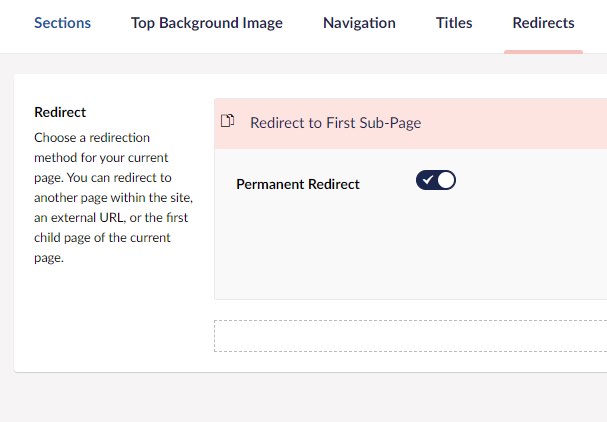607x422 pixels.
Task: Open the Top Background Image tab
Action: coord(207,23)
